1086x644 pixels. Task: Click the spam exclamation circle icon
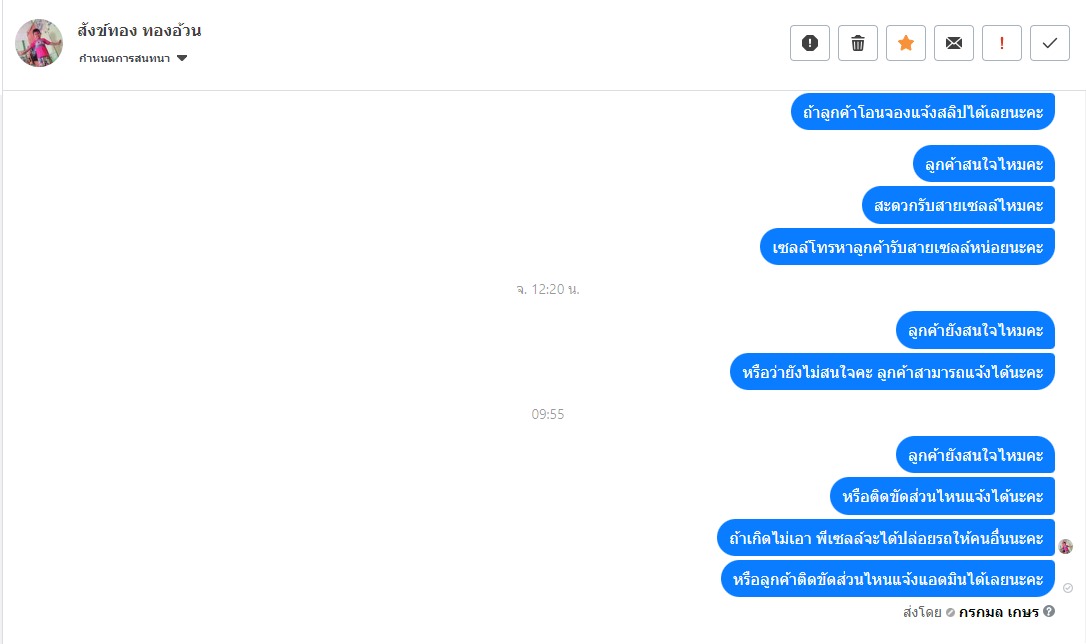tap(810, 43)
